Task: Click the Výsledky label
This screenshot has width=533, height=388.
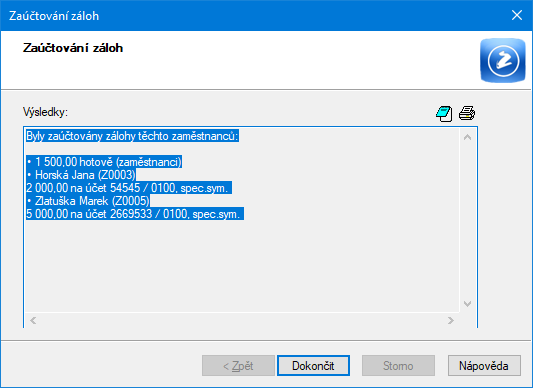Action: pyautogui.click(x=46, y=112)
